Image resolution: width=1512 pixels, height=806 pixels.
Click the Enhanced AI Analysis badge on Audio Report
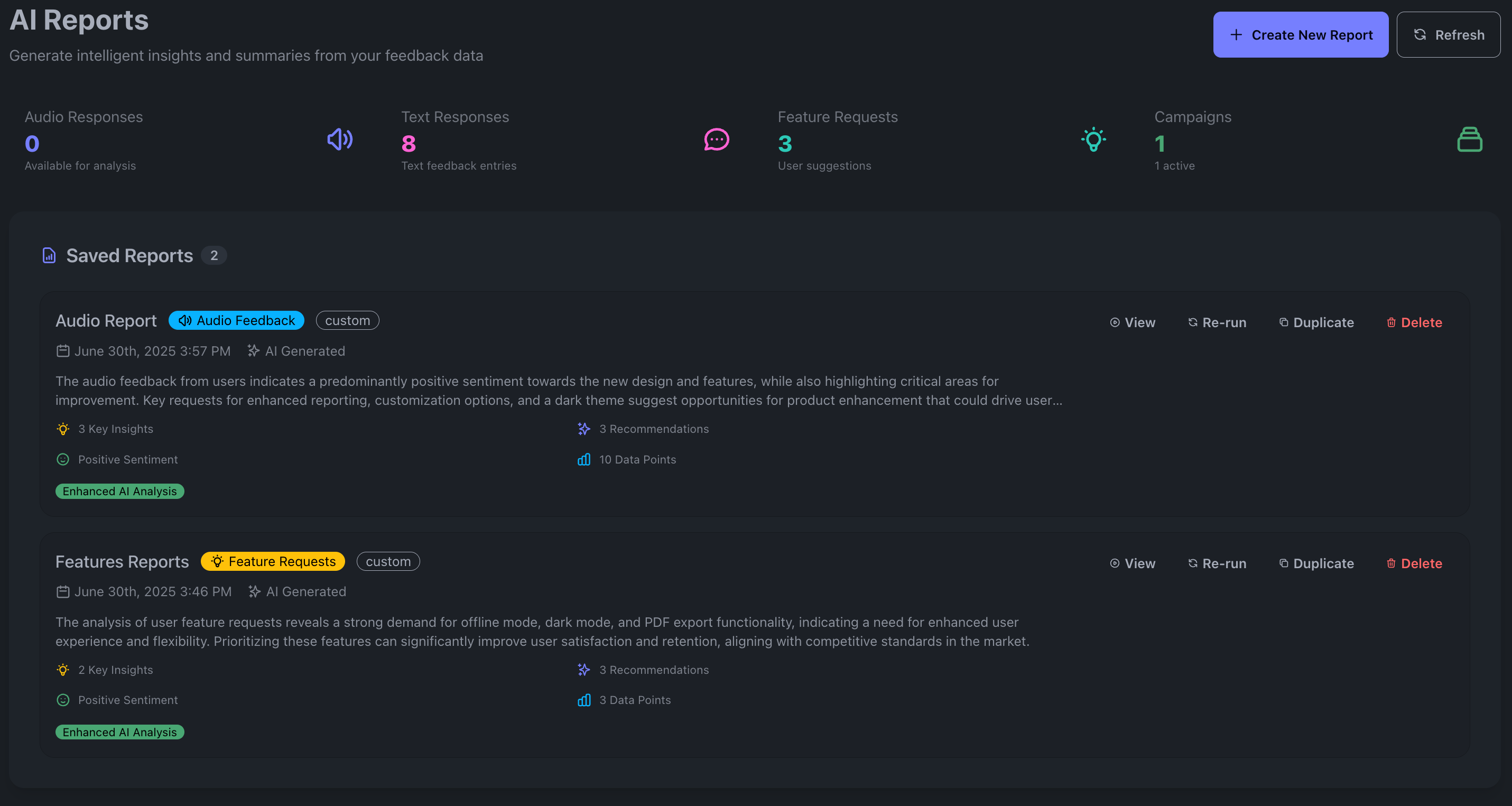pyautogui.click(x=120, y=492)
